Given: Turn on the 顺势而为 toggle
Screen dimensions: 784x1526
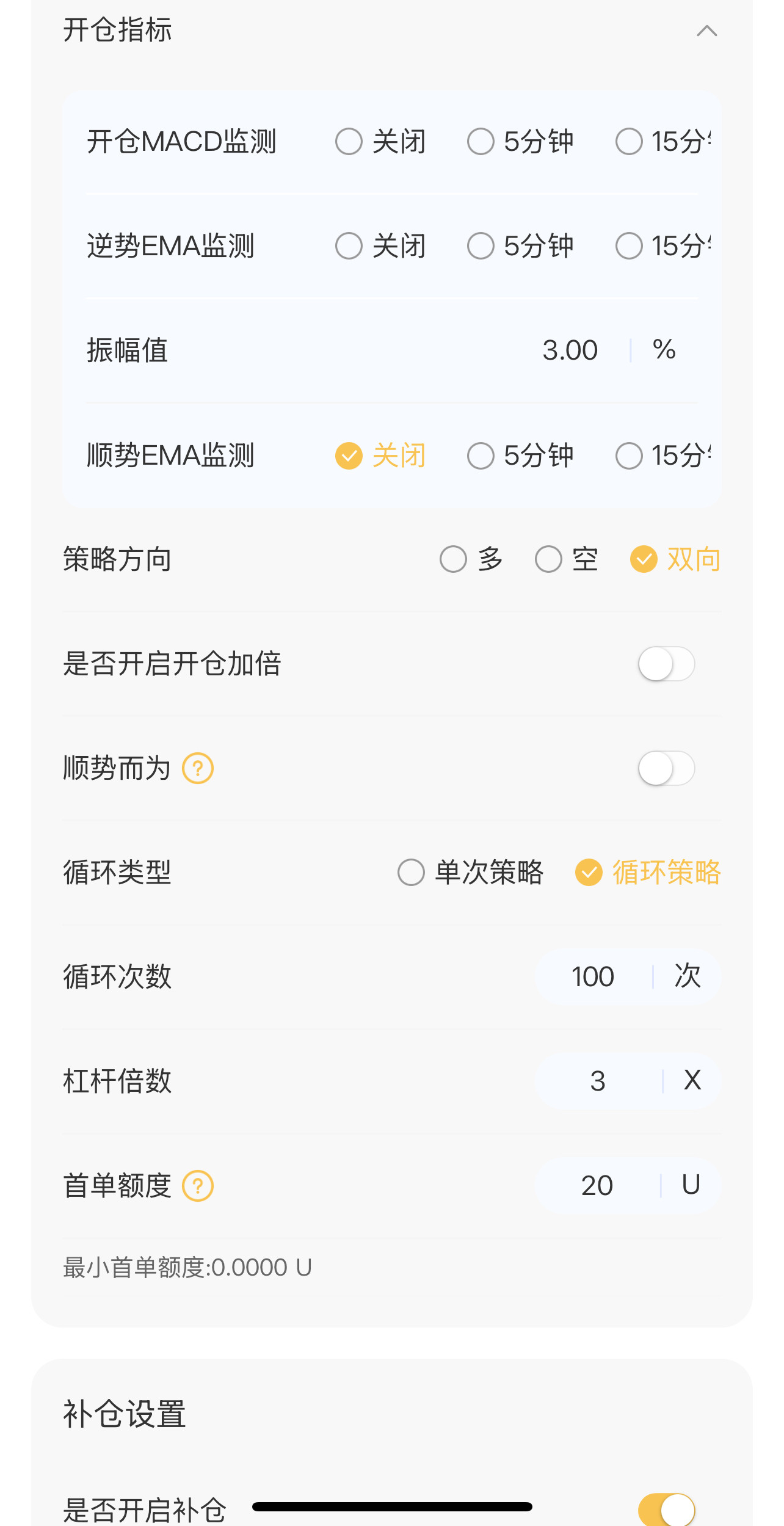Looking at the screenshot, I should point(666,768).
